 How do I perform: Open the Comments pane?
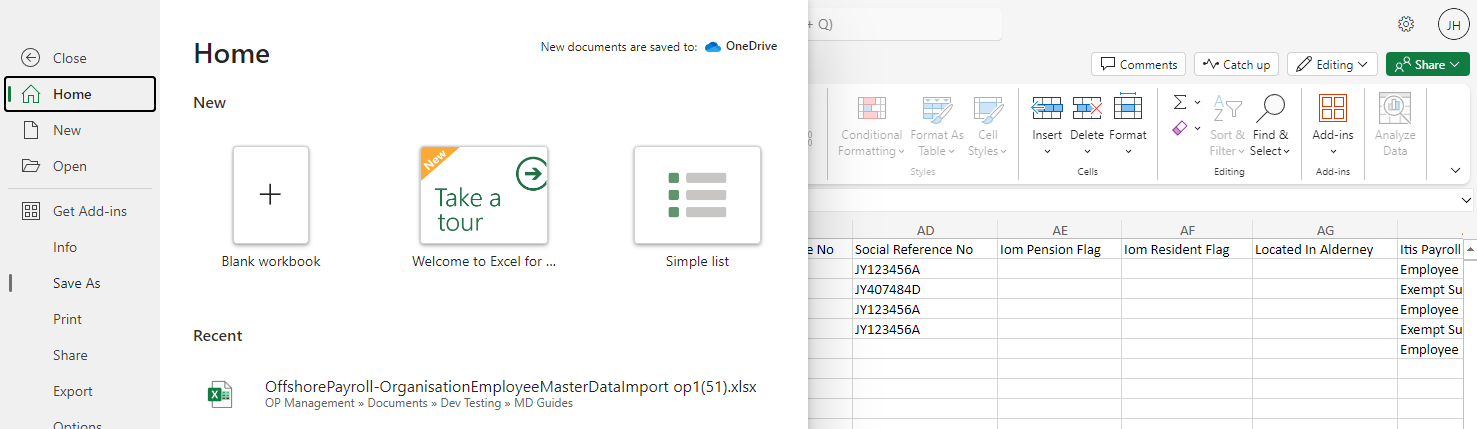1139,64
